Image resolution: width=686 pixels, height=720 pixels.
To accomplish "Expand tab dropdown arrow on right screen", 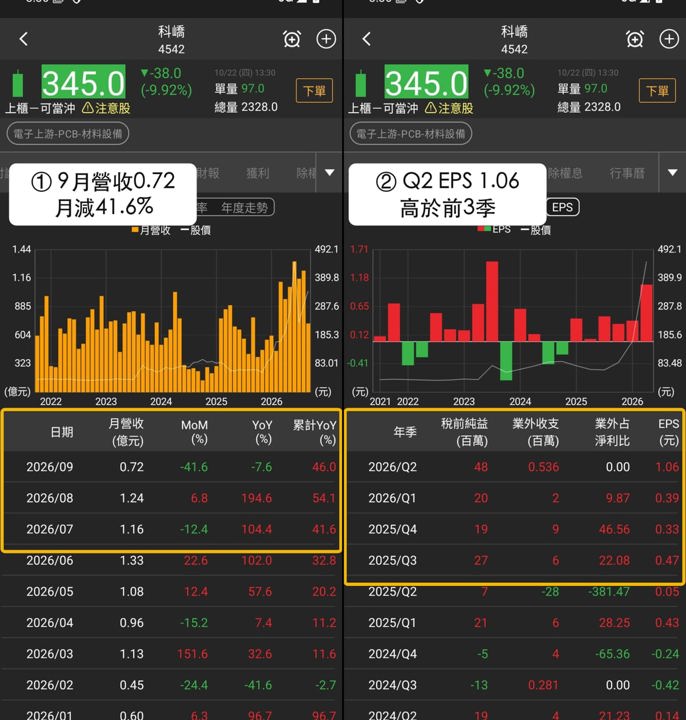I will [673, 173].
